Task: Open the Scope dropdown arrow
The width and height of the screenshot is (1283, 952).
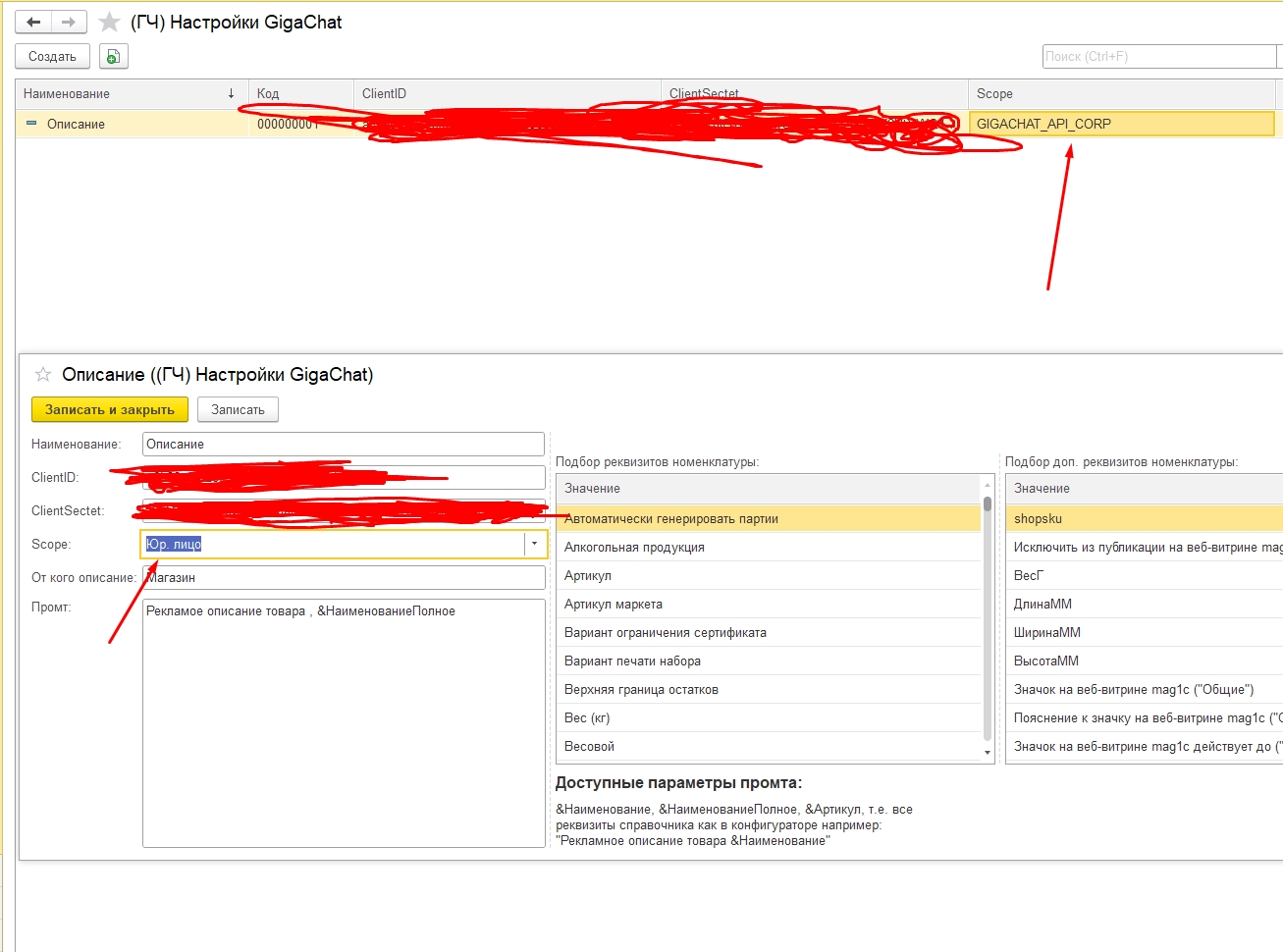Action: point(534,544)
